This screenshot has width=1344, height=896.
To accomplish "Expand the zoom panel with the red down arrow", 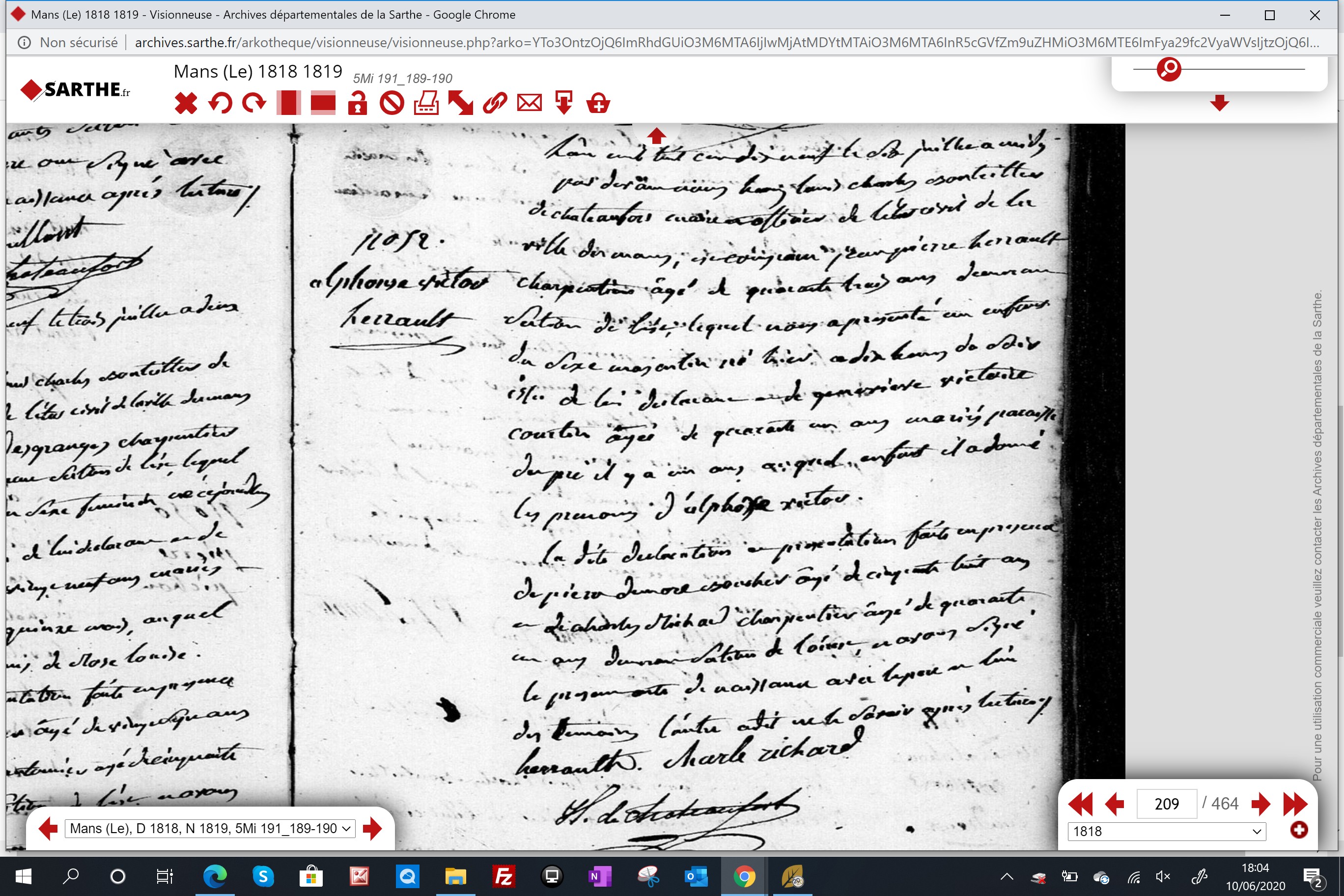I will point(1219,103).
